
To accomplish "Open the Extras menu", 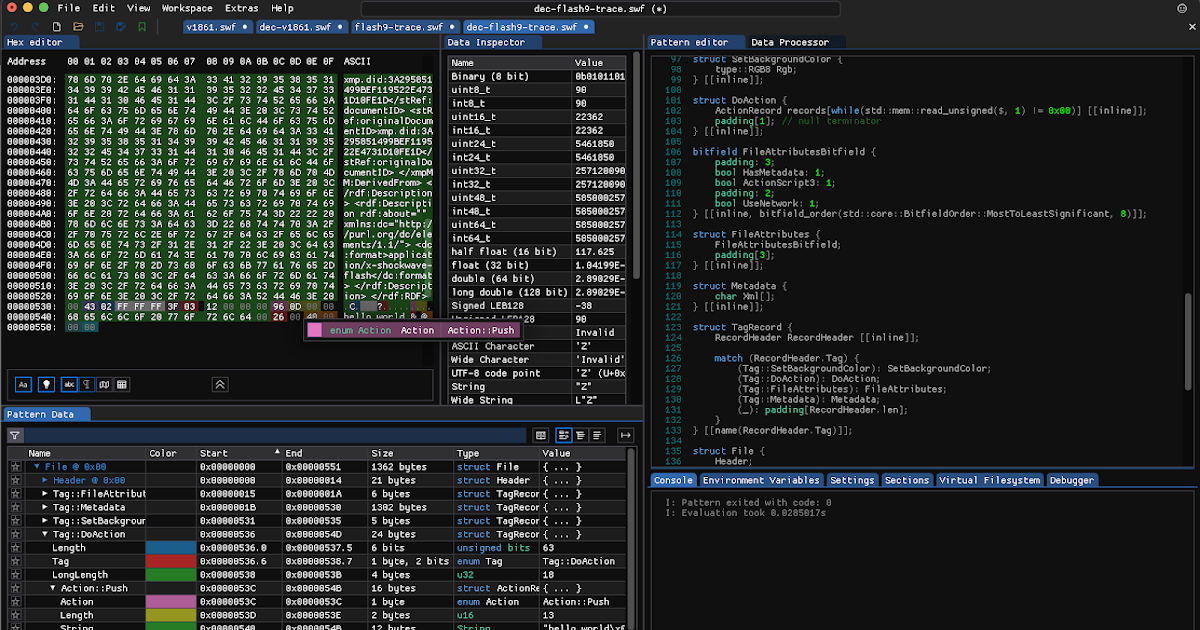I will coord(241,8).
